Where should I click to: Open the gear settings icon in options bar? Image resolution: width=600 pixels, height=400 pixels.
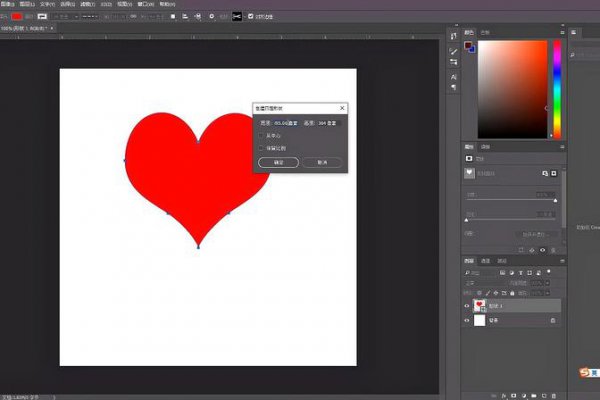coord(212,16)
